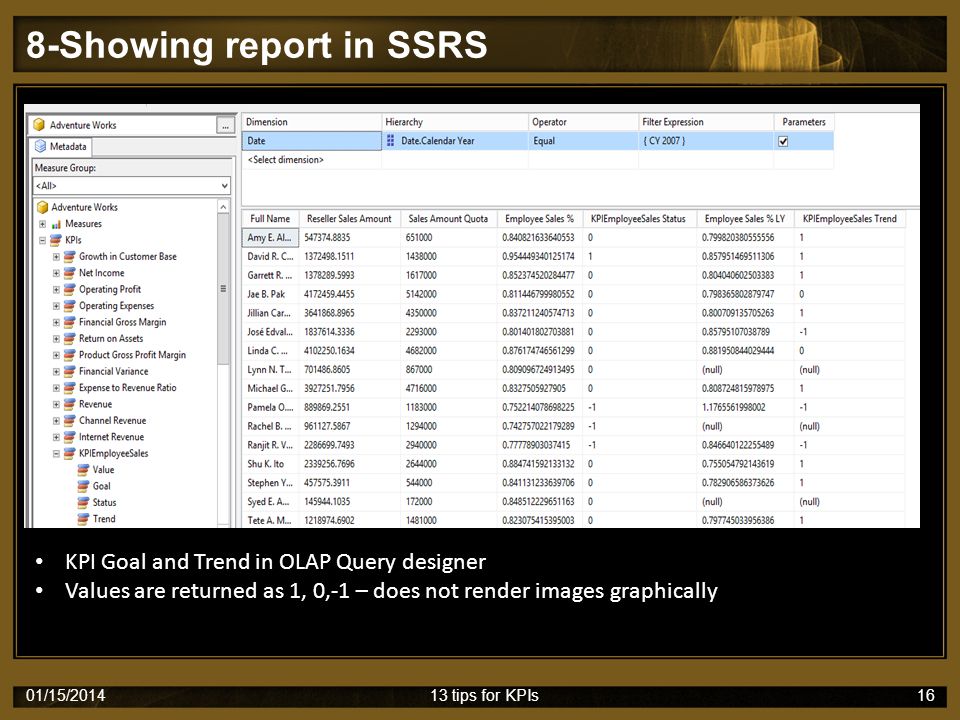This screenshot has height=720, width=960.
Task: Expand the Return on Assets KPI
Action: pyautogui.click(x=56, y=339)
